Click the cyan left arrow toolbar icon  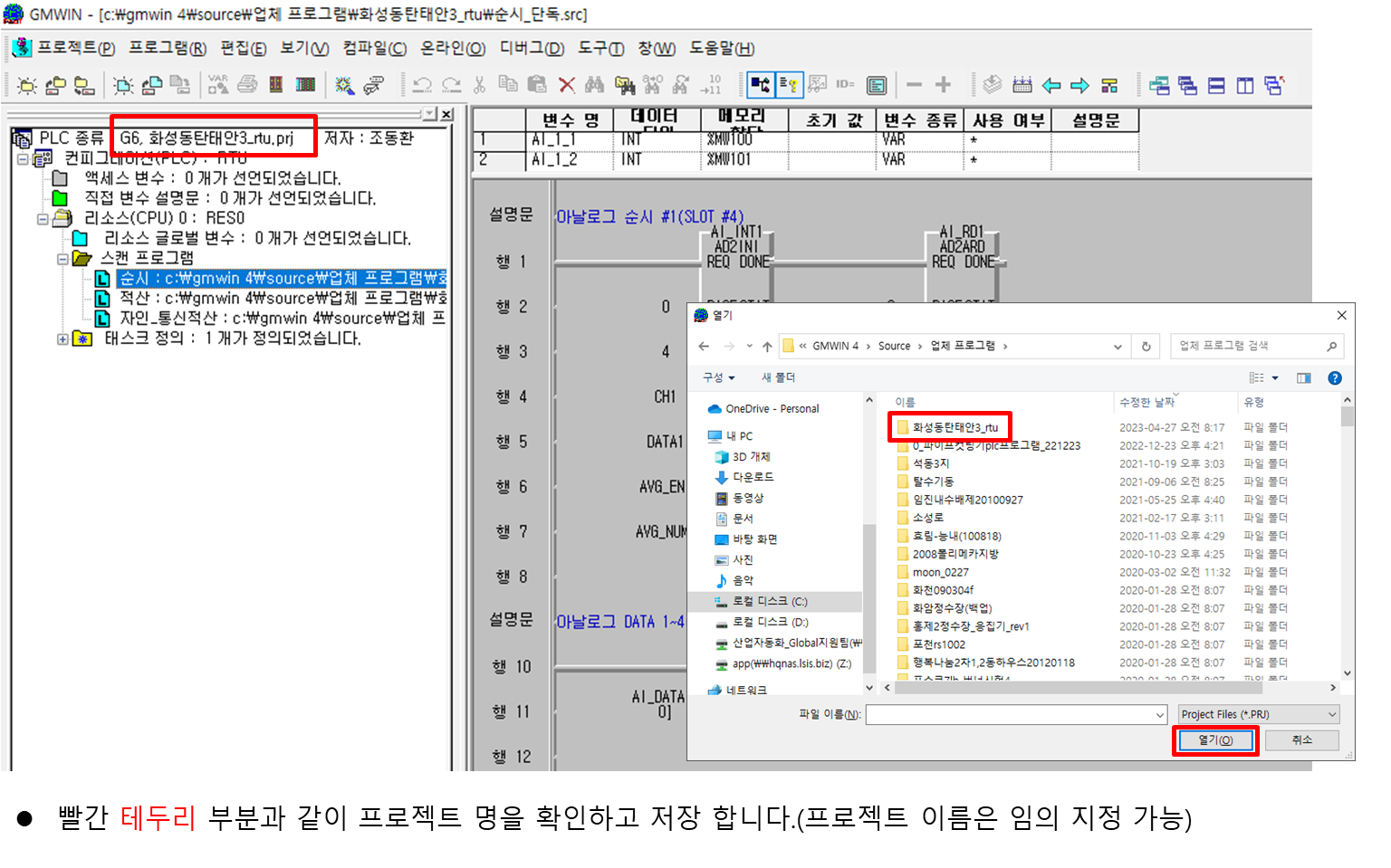point(1051,85)
